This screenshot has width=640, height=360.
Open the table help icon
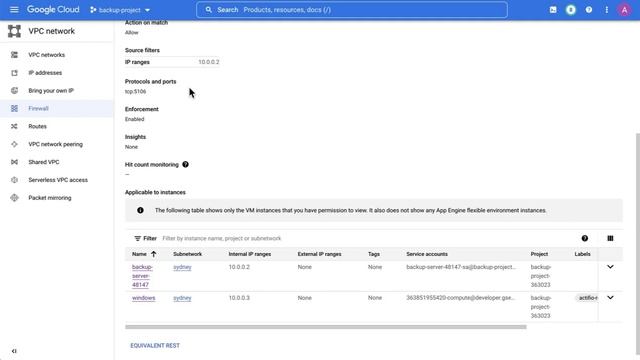point(585,238)
